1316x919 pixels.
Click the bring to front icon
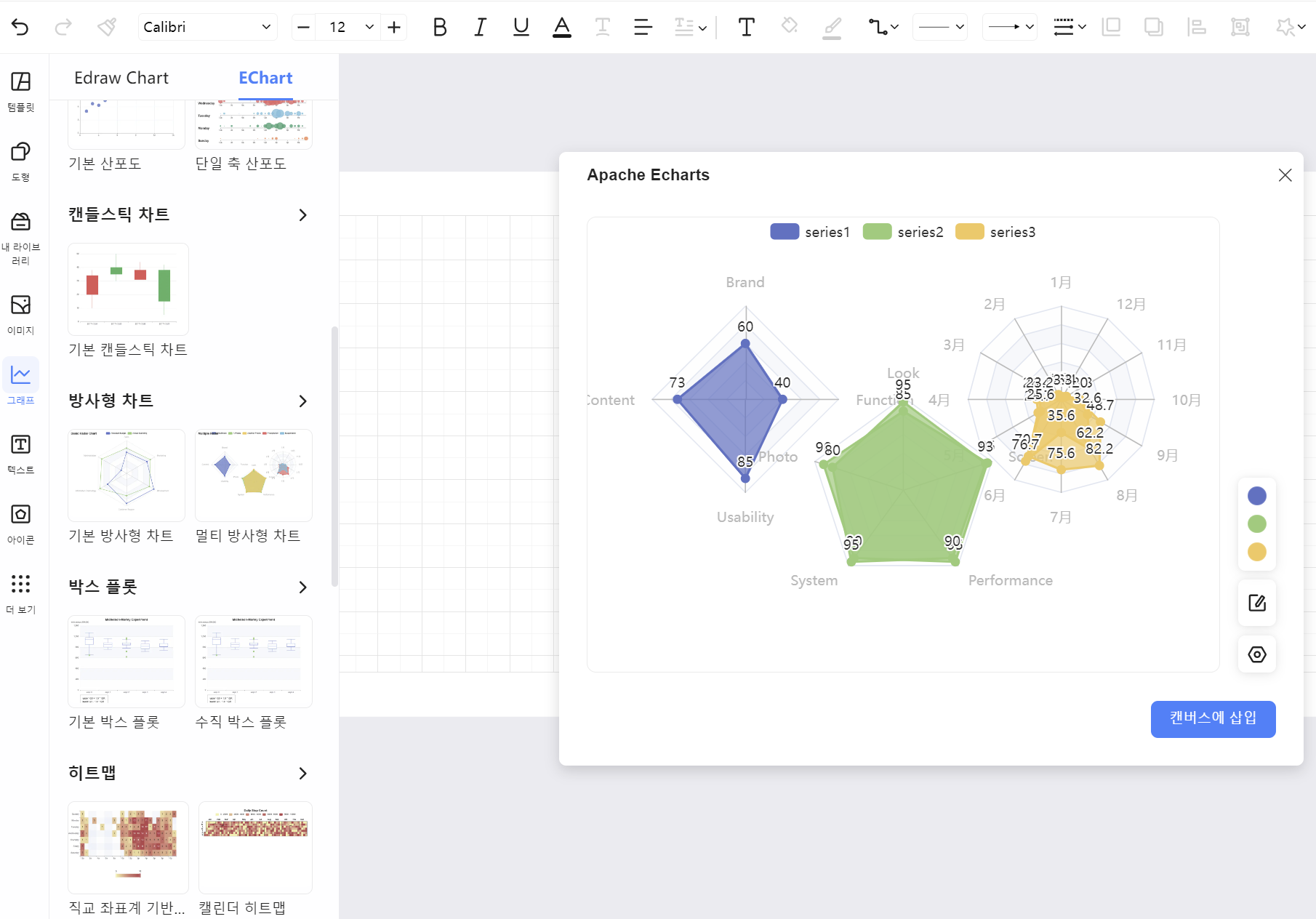(1111, 27)
